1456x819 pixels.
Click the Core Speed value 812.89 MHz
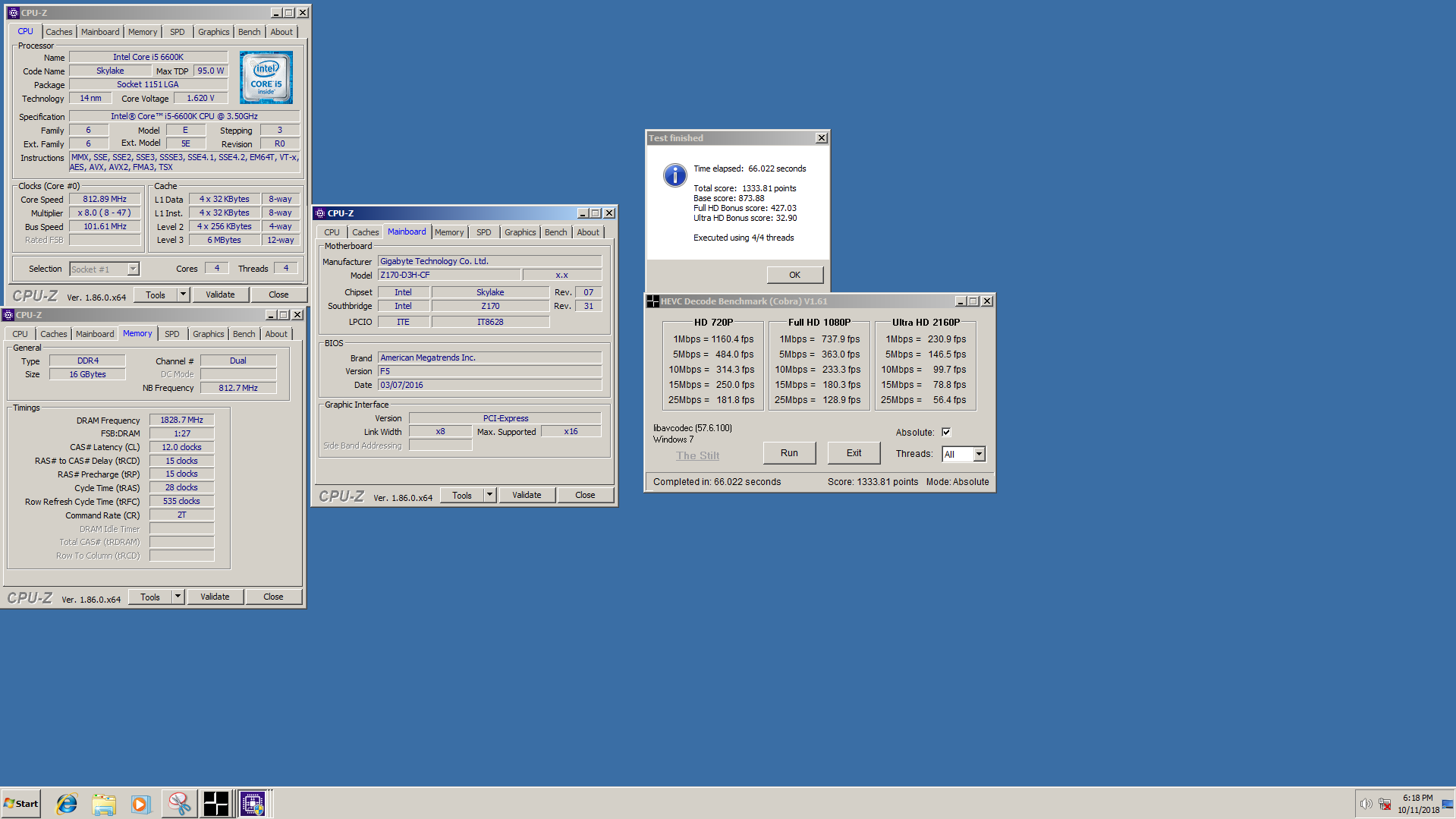pyautogui.click(x=105, y=200)
